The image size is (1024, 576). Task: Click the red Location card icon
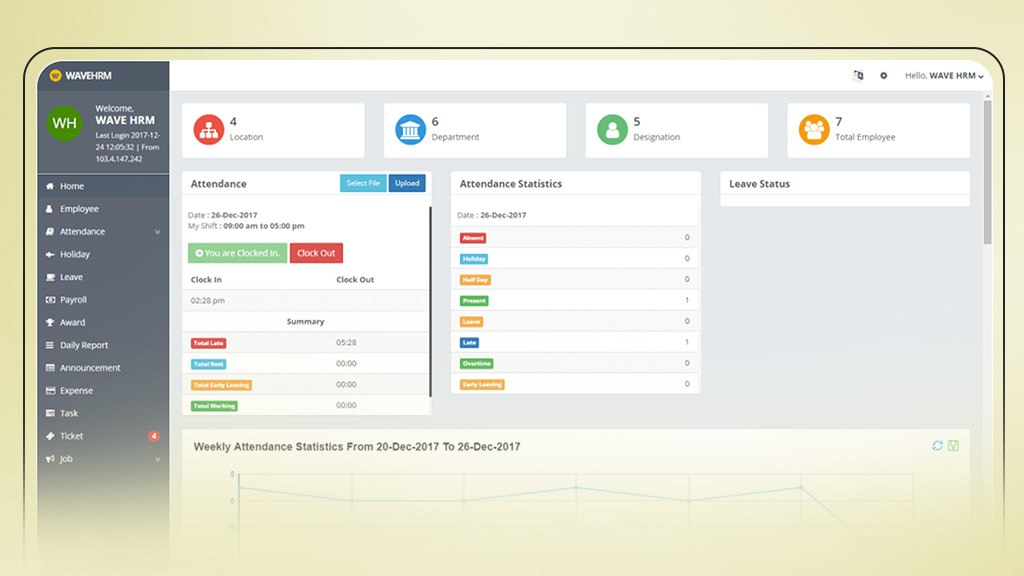[x=208, y=130]
